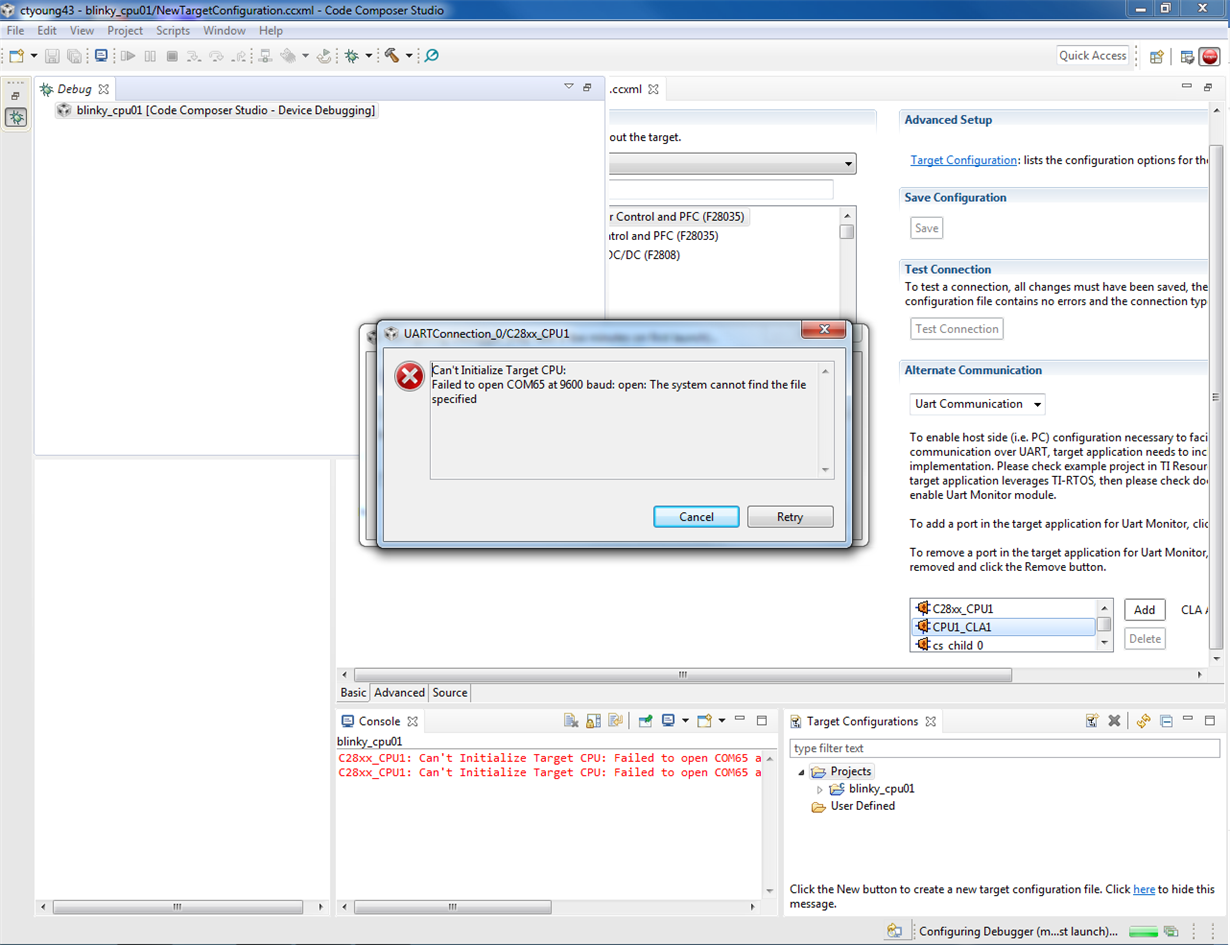Focus the type filter text field

point(1005,748)
